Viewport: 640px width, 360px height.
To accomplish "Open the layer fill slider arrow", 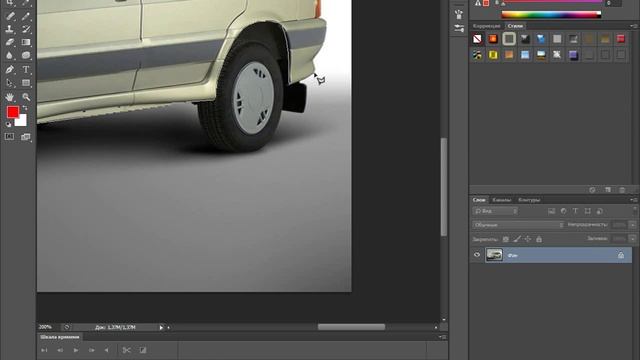I will point(633,239).
